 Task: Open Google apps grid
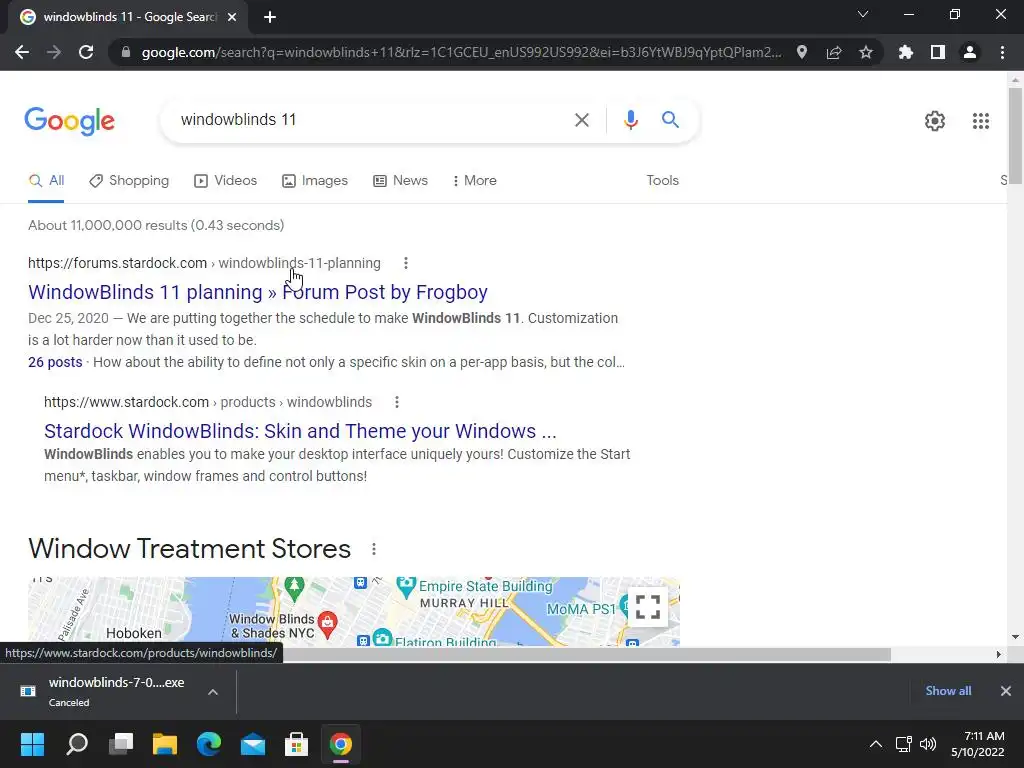[x=980, y=121]
